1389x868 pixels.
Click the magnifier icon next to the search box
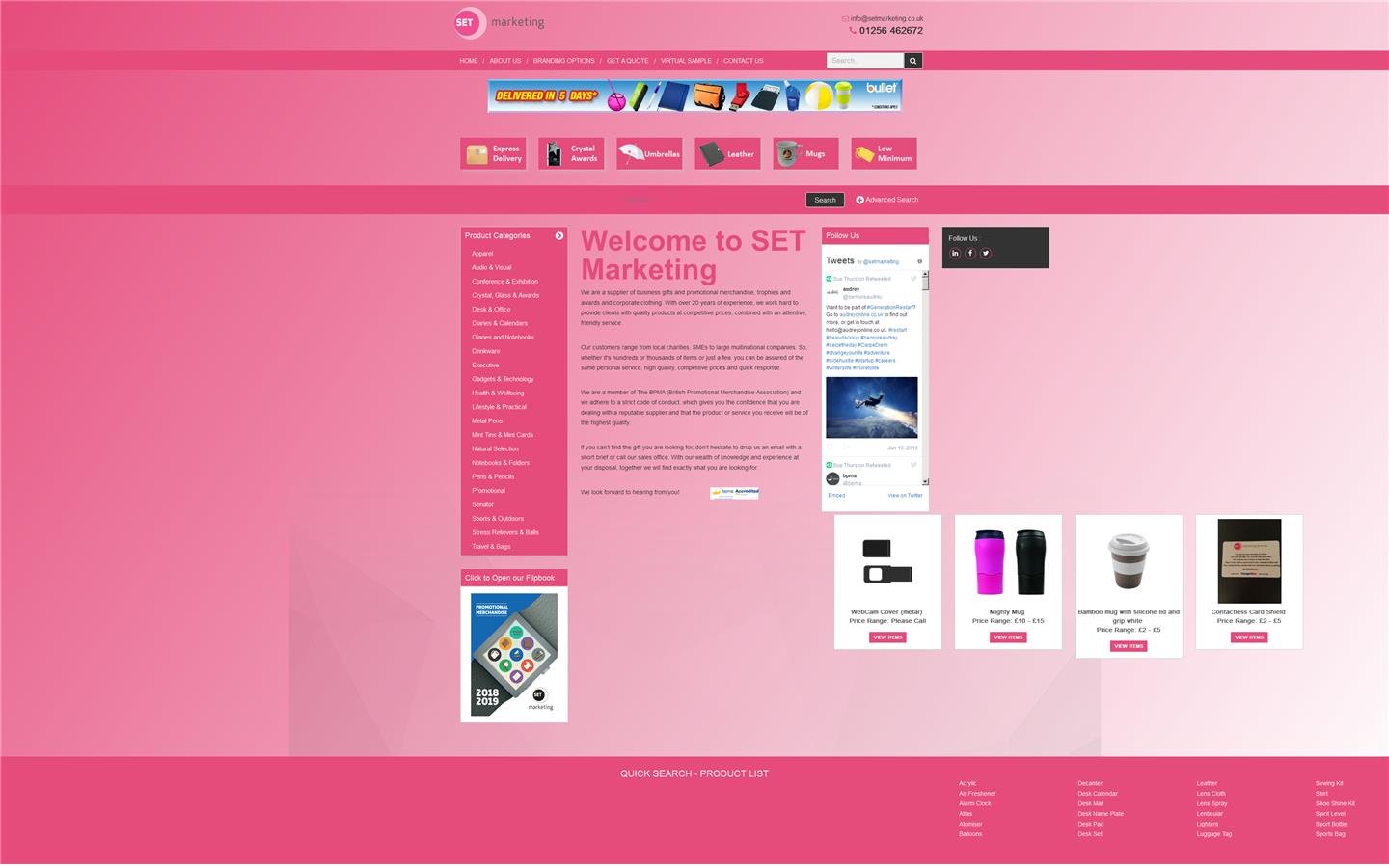pyautogui.click(x=912, y=60)
